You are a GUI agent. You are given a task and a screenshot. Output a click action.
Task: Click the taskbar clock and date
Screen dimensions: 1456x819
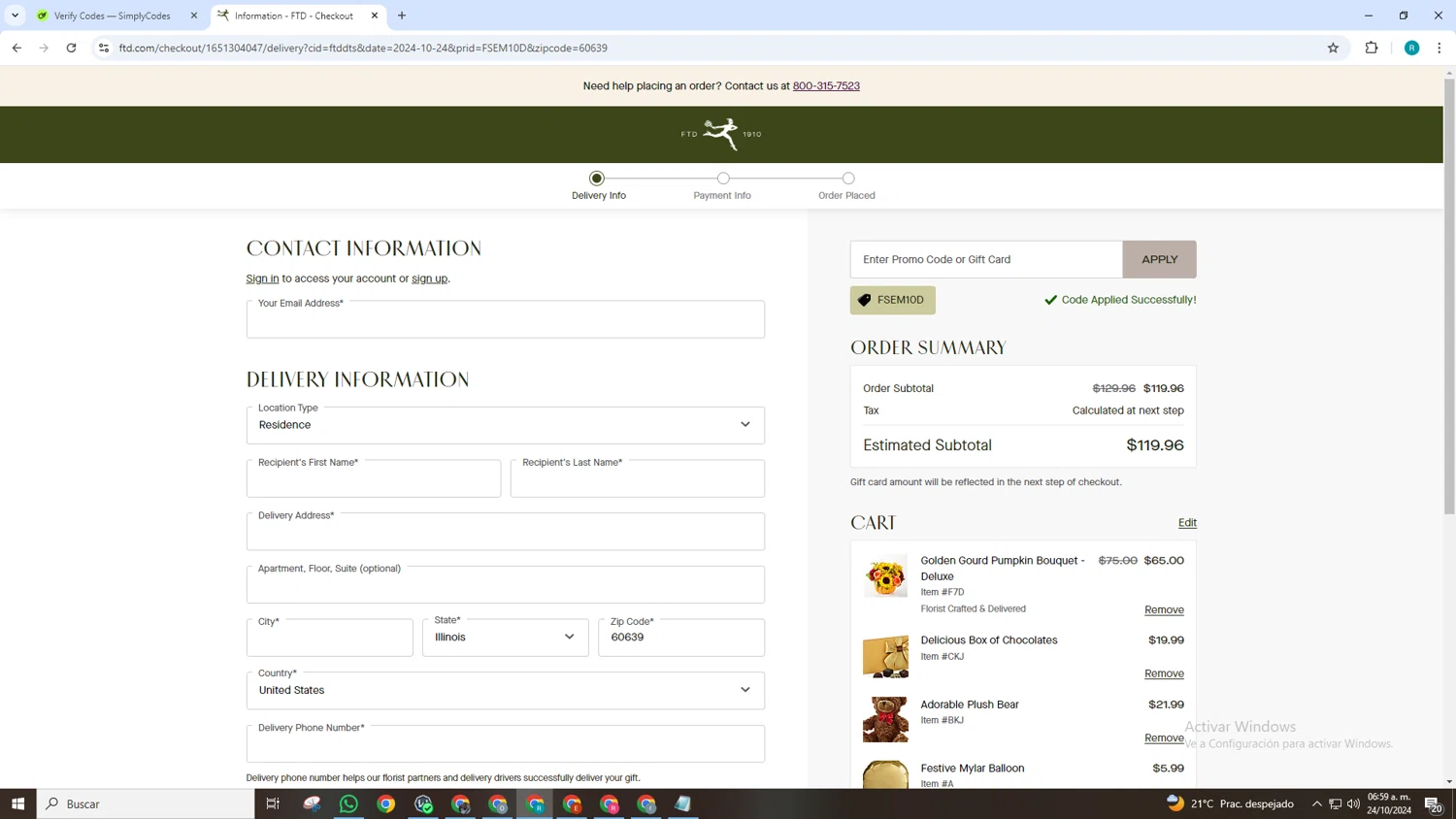click(1389, 803)
